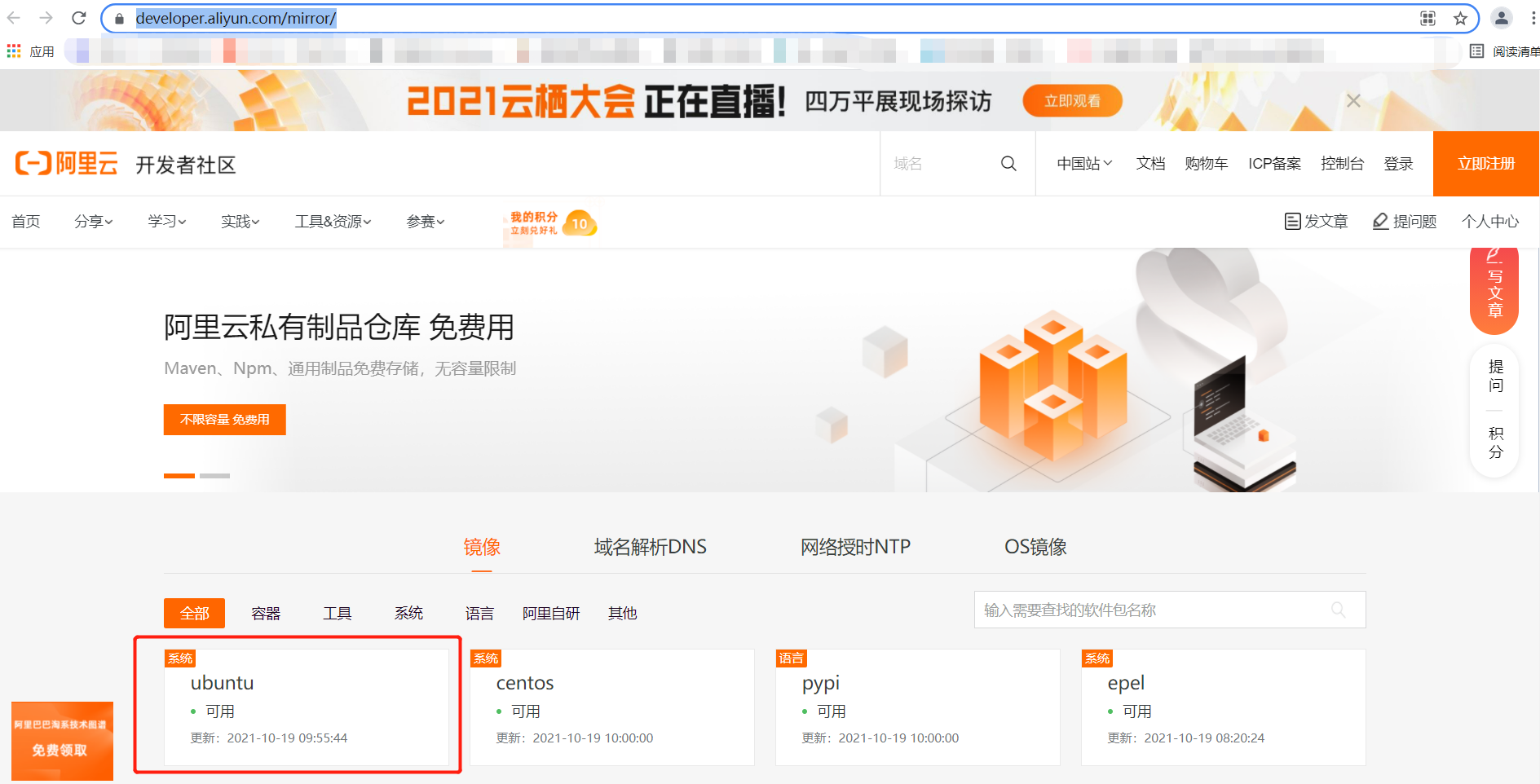Switch to the 域名解析DNS tab
Viewport: 1540px width, 784px height.
coord(651,547)
